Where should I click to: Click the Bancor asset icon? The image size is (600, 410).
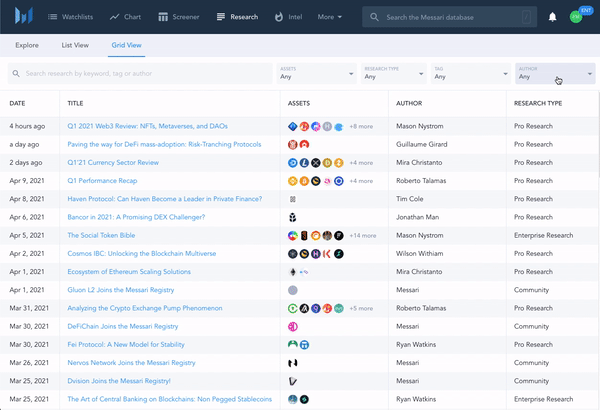(293, 217)
